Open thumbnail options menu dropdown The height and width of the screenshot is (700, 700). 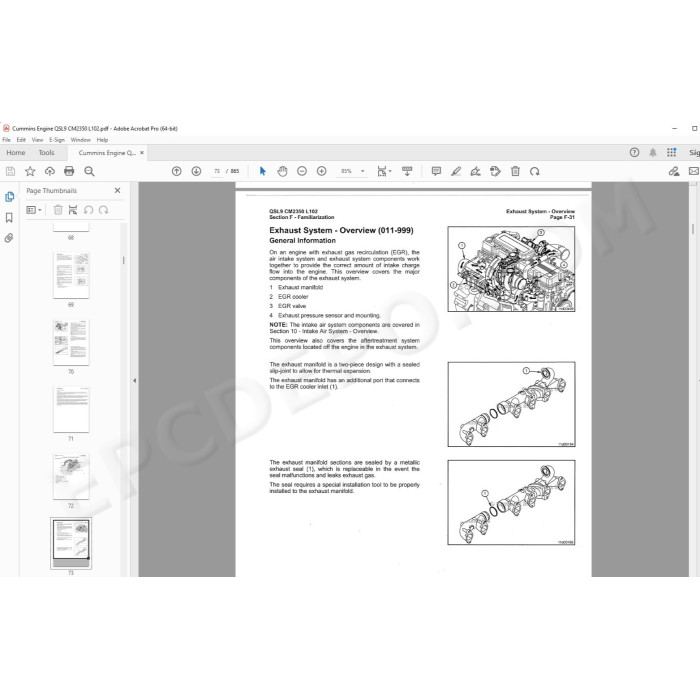[x=34, y=210]
